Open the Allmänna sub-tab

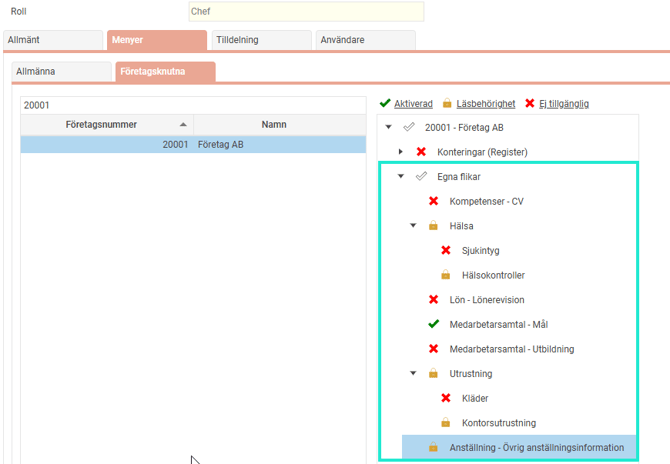pyautogui.click(x=60, y=72)
